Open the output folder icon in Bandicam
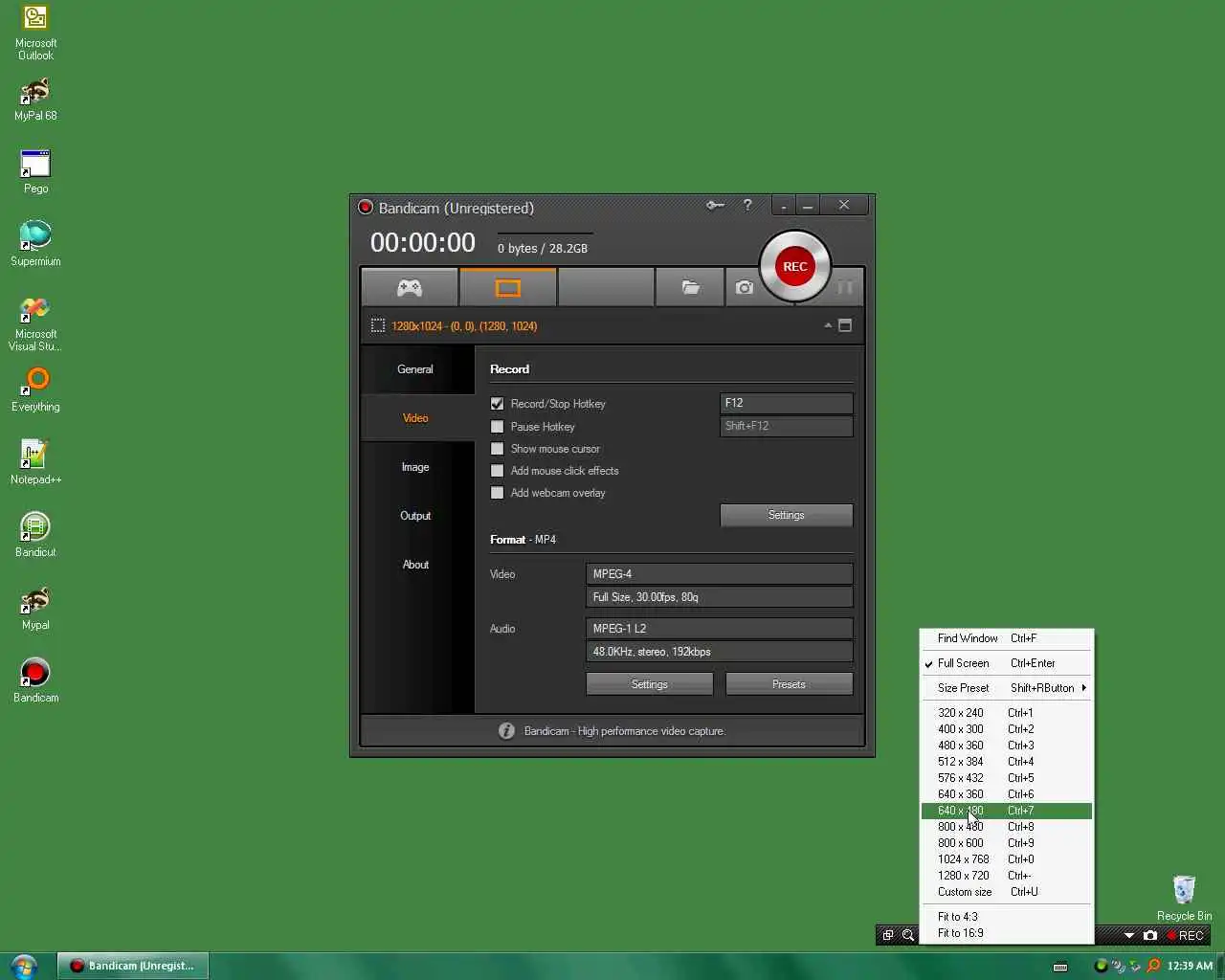1225x980 pixels. pos(690,287)
